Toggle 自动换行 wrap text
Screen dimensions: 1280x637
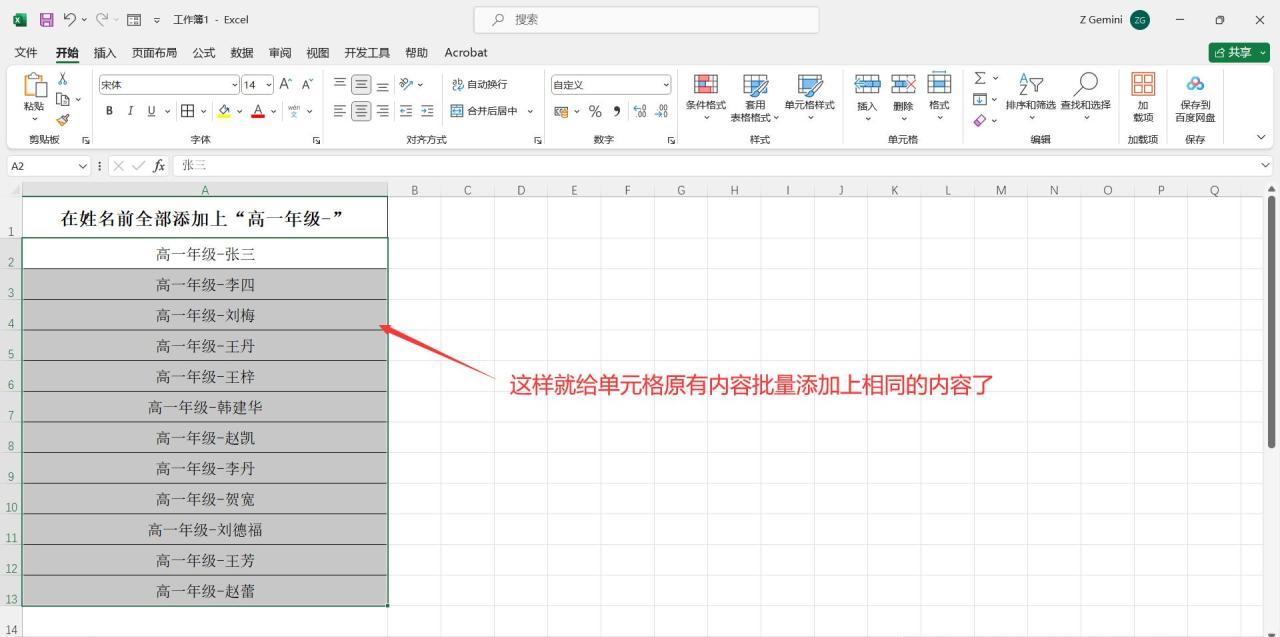tap(480, 84)
